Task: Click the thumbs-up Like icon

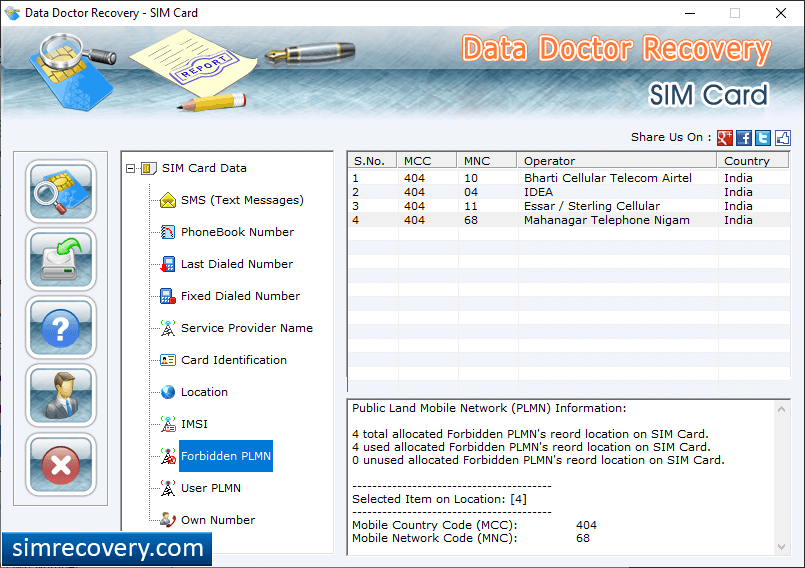Action: [x=782, y=138]
